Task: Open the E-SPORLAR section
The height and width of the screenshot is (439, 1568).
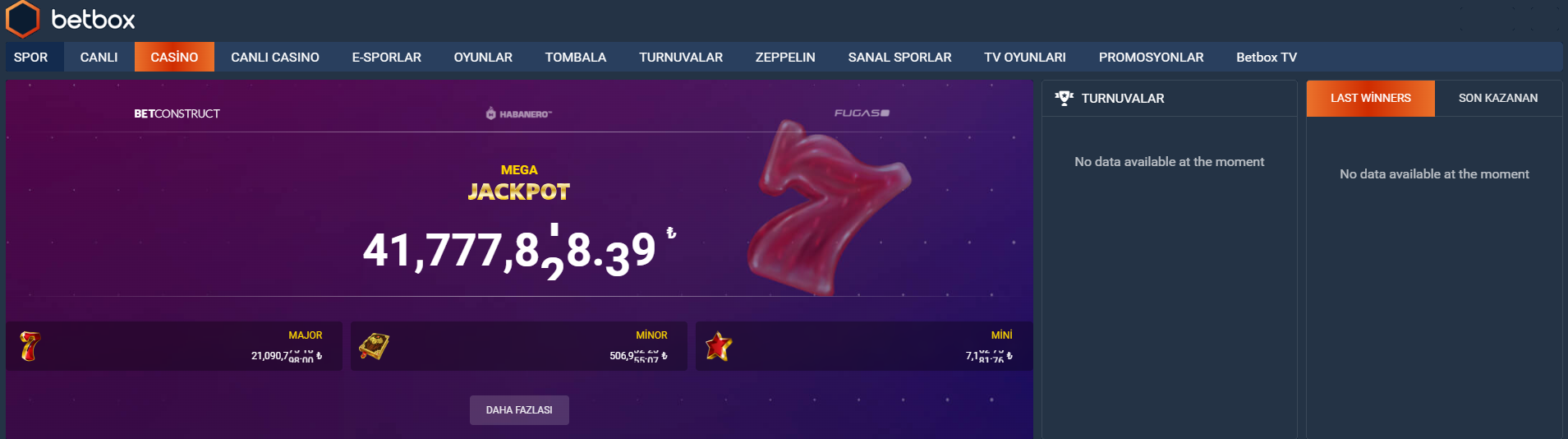Action: click(x=387, y=57)
